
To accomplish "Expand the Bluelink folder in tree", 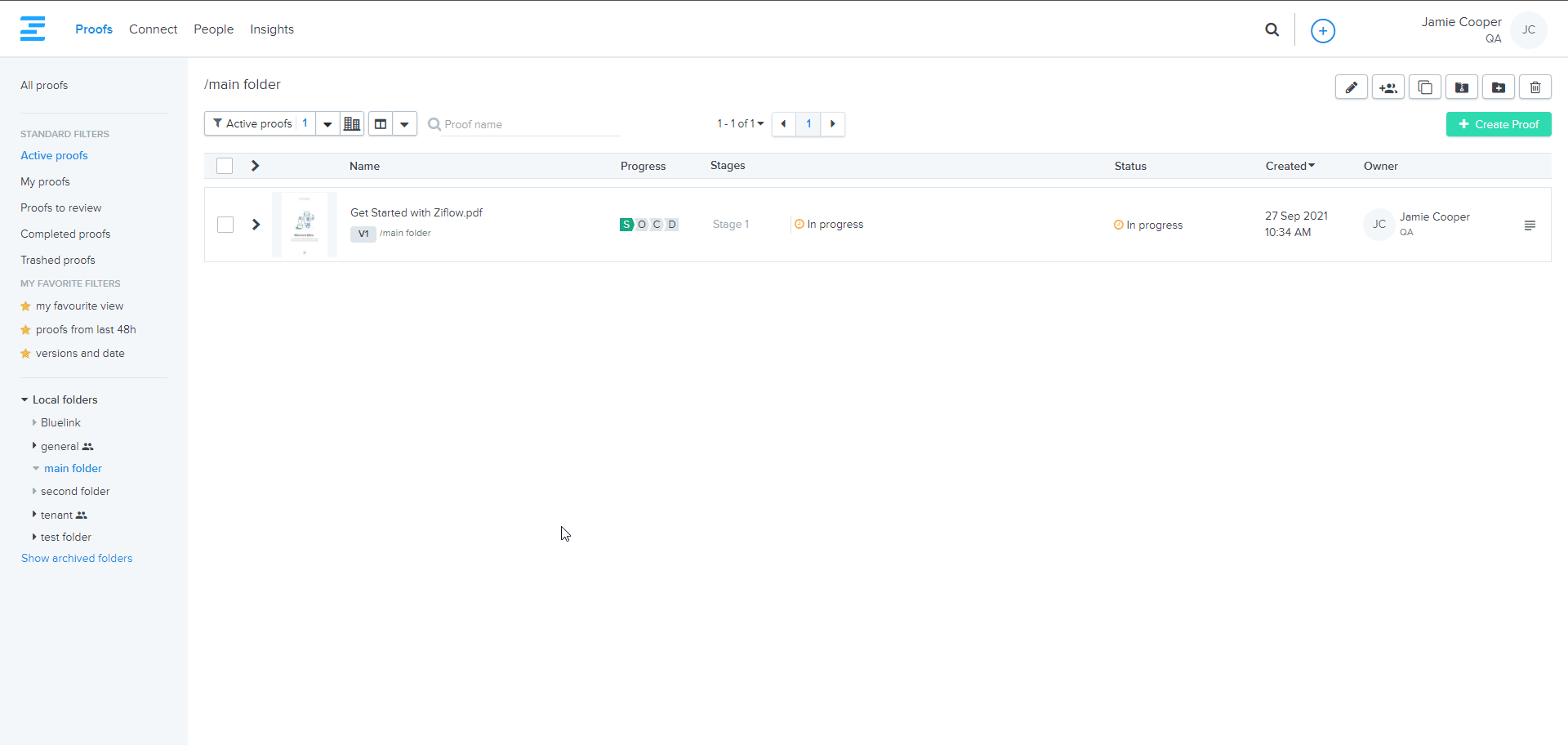I will click(34, 423).
